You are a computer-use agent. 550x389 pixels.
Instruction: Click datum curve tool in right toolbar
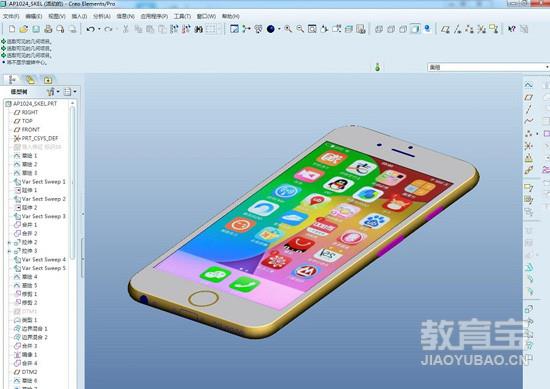tap(529, 121)
